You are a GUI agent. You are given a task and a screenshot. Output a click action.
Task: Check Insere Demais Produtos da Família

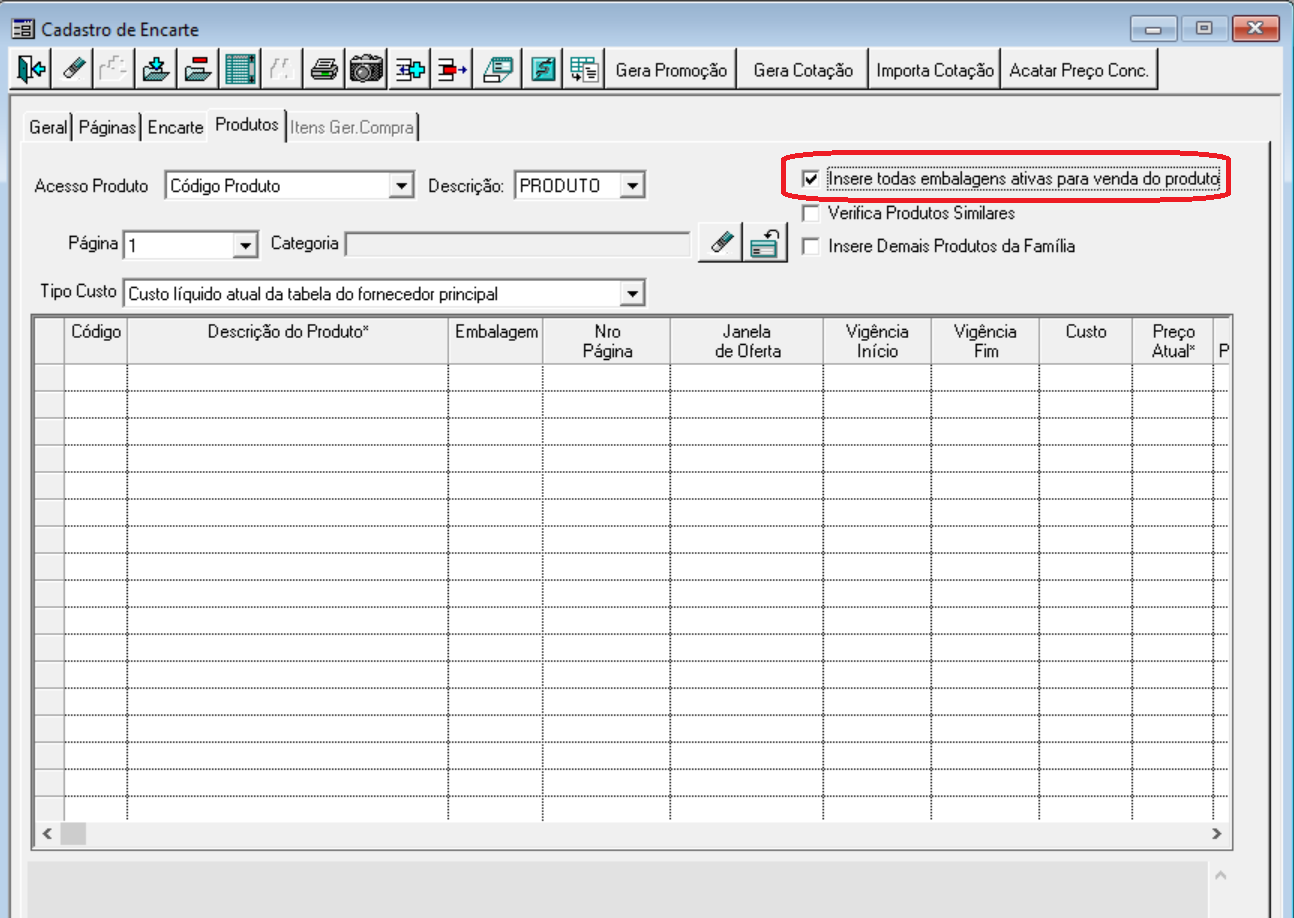pos(811,246)
